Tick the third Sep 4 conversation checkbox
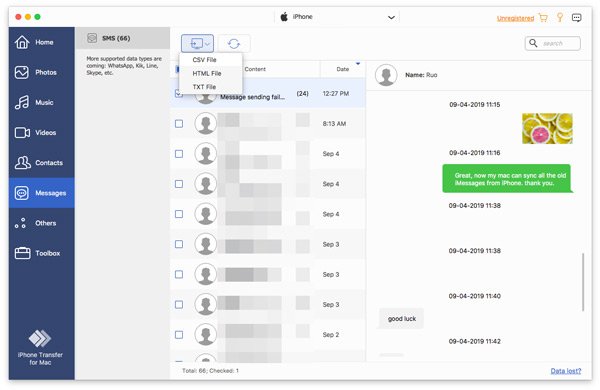The width and height of the screenshot is (600, 390). [179, 214]
